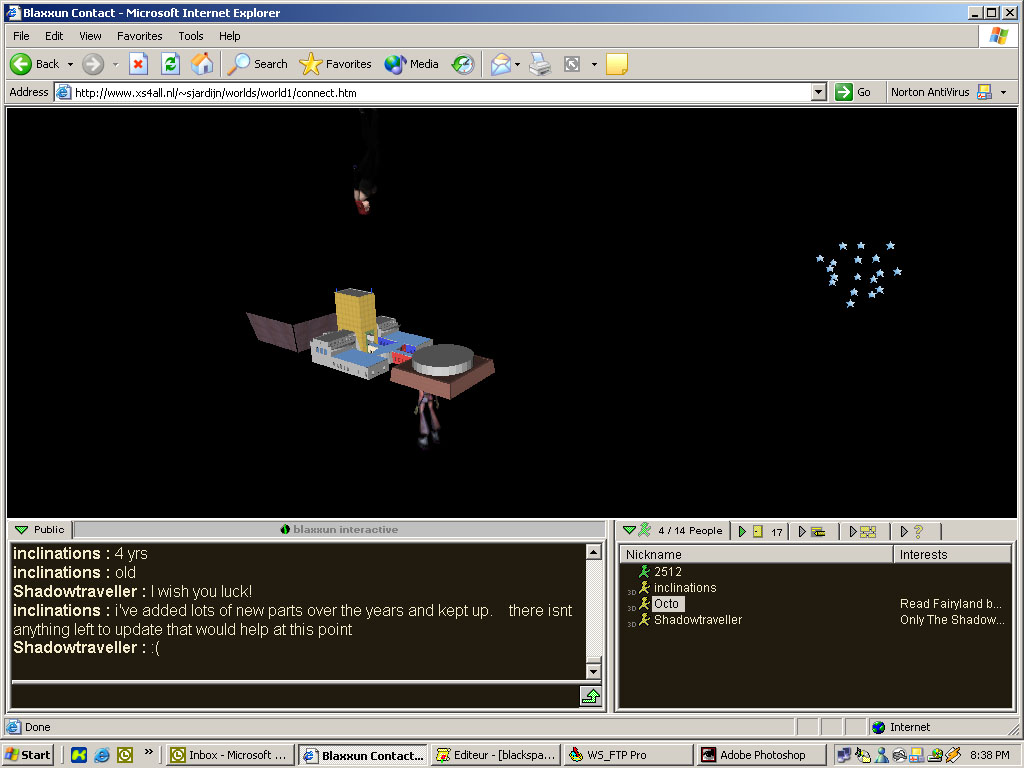Open the Tools menu

[x=191, y=36]
